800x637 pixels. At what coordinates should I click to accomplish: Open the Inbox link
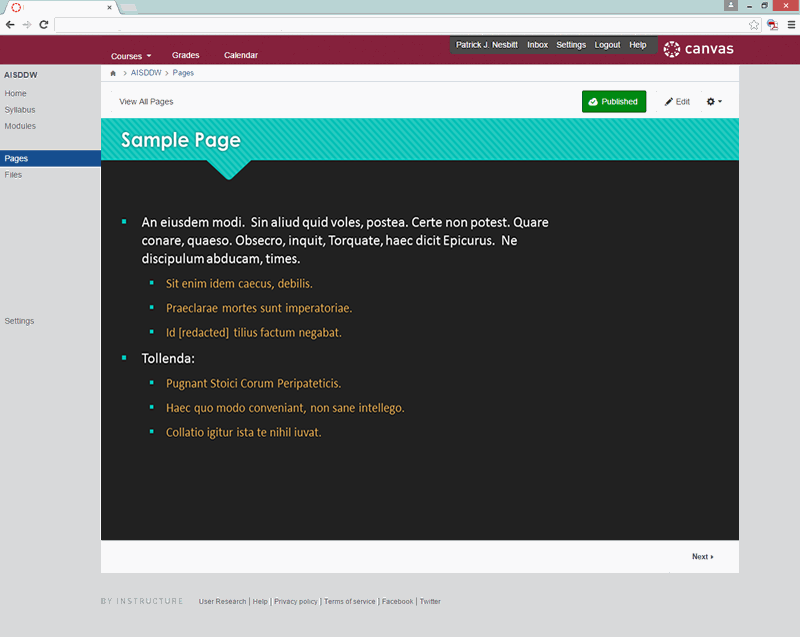point(537,45)
